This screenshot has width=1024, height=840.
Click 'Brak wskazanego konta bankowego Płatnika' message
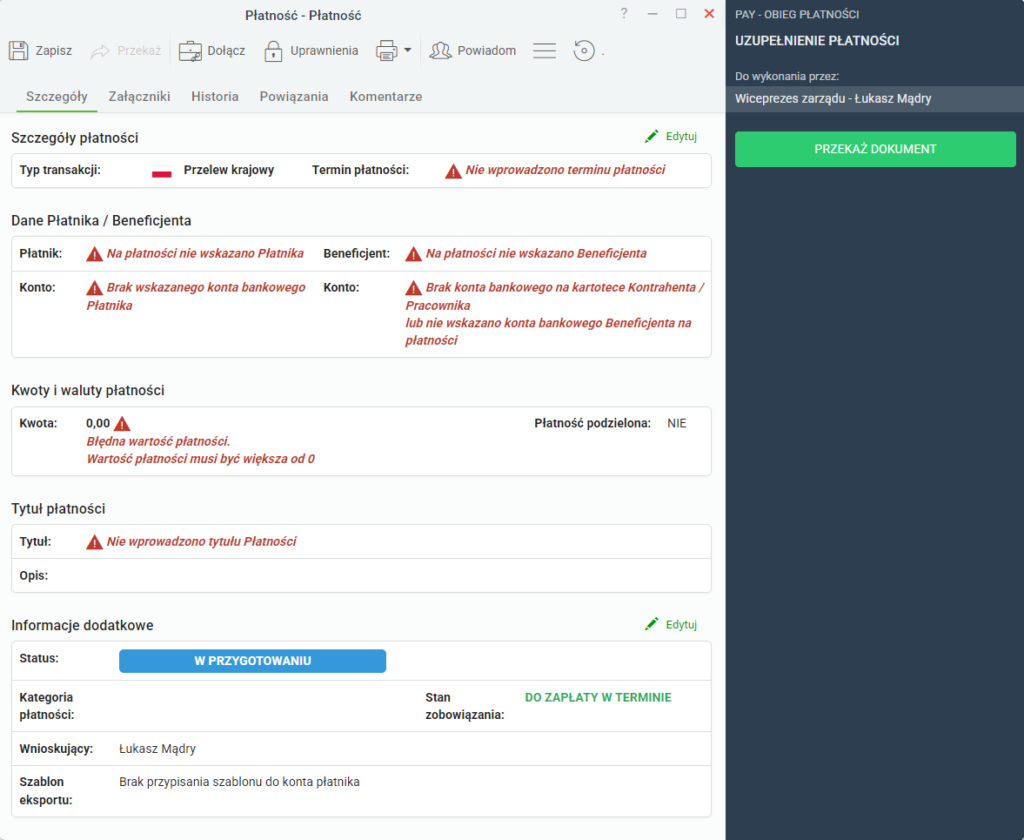click(x=196, y=297)
